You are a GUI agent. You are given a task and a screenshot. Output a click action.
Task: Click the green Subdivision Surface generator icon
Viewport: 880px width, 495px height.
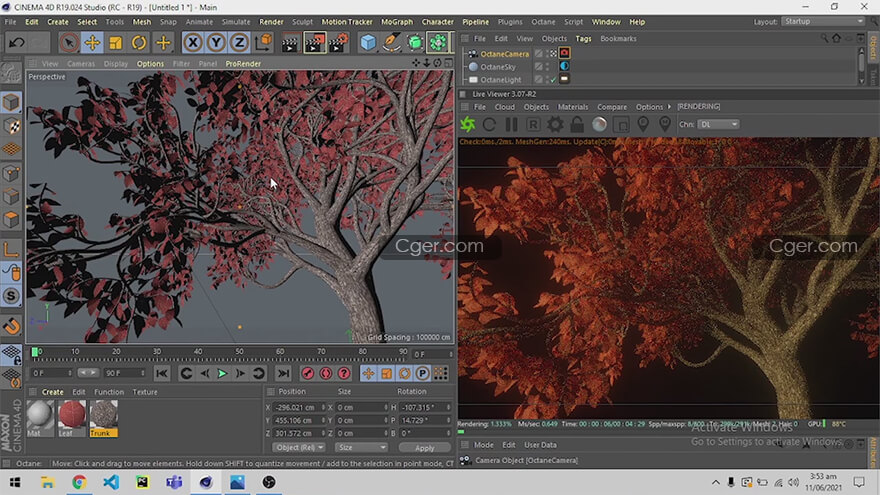[x=415, y=43]
